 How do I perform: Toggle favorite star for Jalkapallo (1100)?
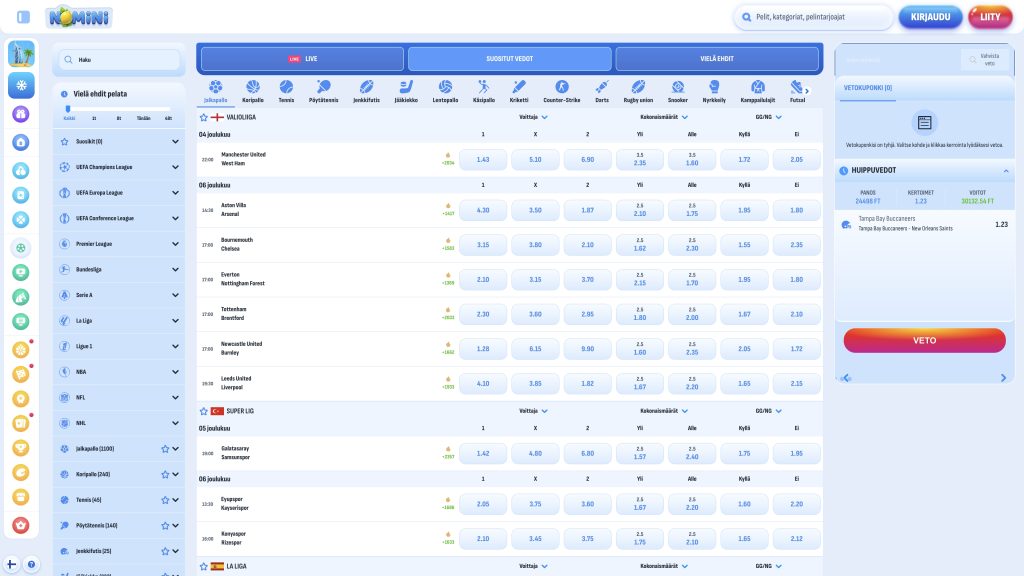click(165, 449)
